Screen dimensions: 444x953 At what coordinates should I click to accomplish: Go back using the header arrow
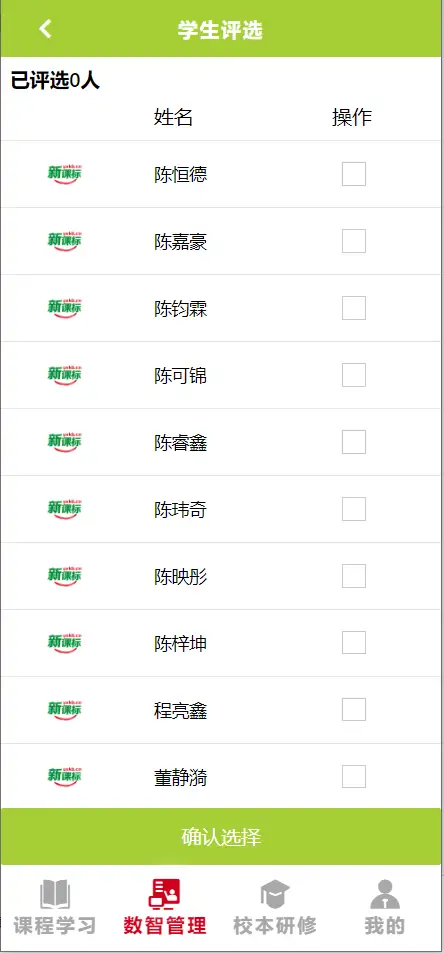point(46,29)
